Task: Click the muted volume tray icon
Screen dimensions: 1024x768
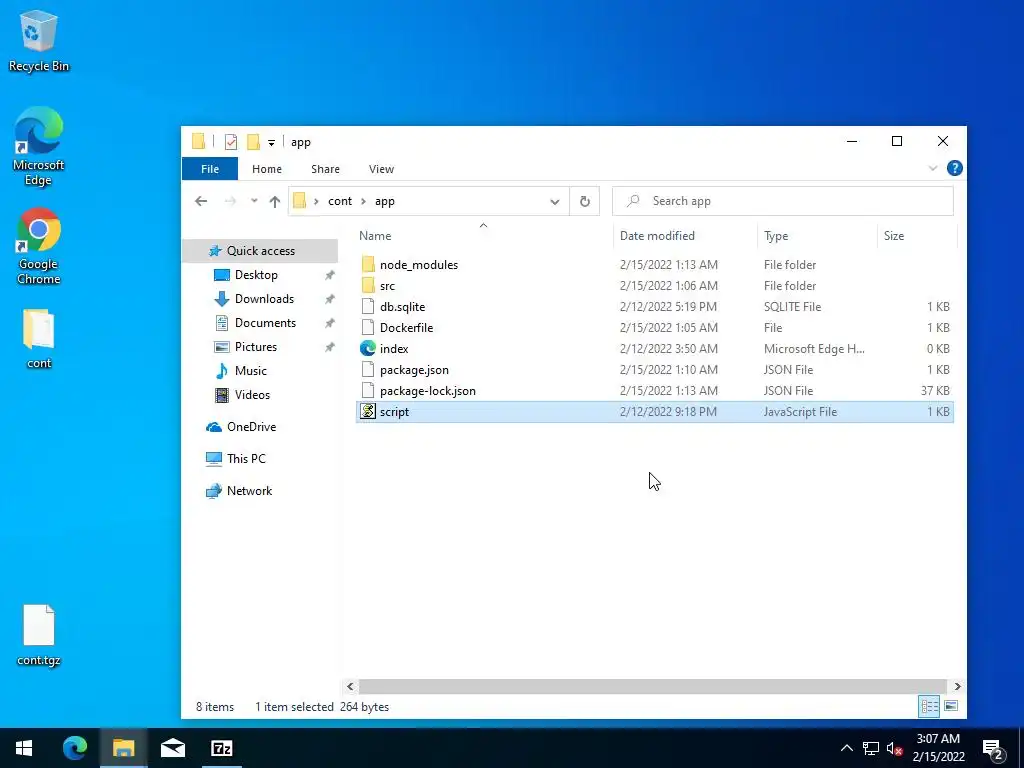Action: click(894, 748)
